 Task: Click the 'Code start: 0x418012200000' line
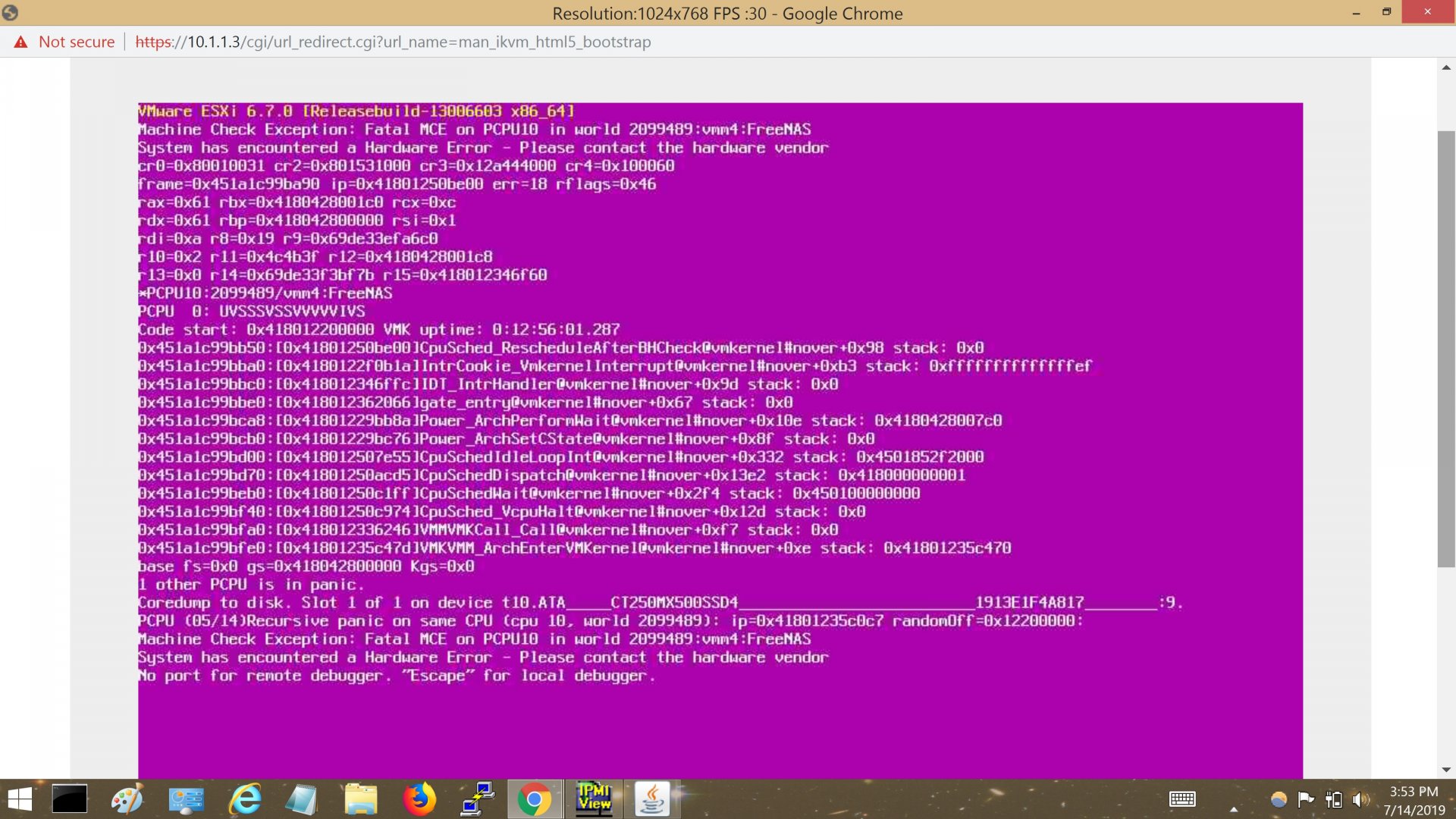click(378, 330)
